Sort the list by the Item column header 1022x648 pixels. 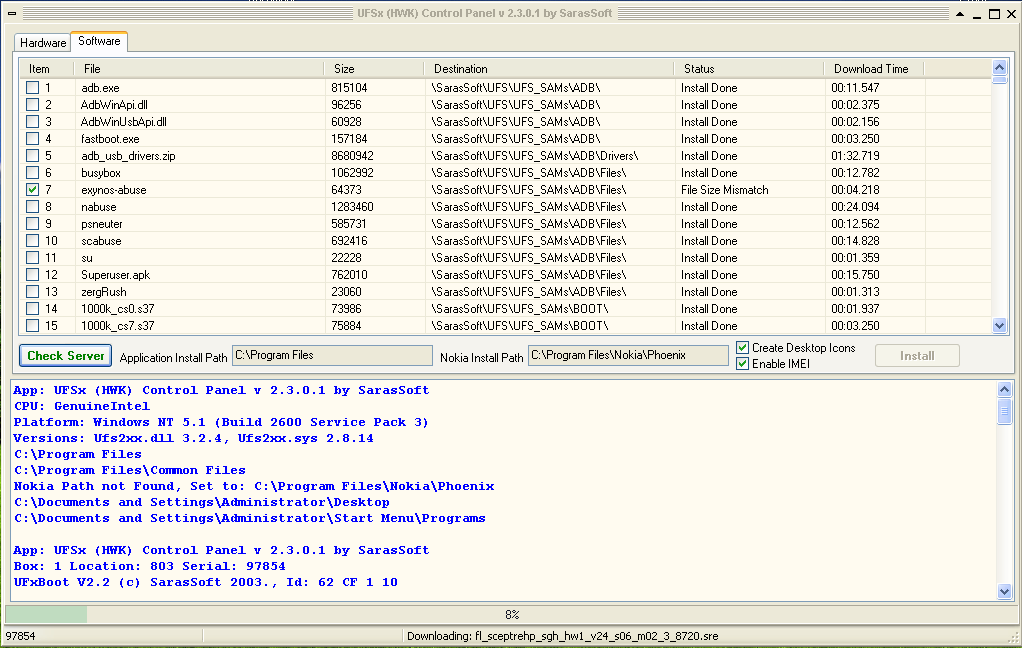(x=47, y=68)
